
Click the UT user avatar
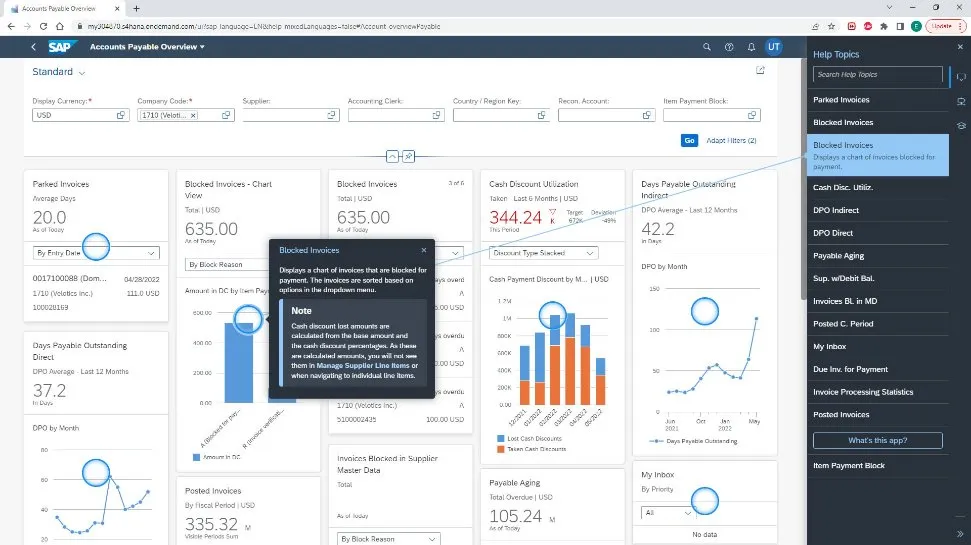pyautogui.click(x=774, y=47)
